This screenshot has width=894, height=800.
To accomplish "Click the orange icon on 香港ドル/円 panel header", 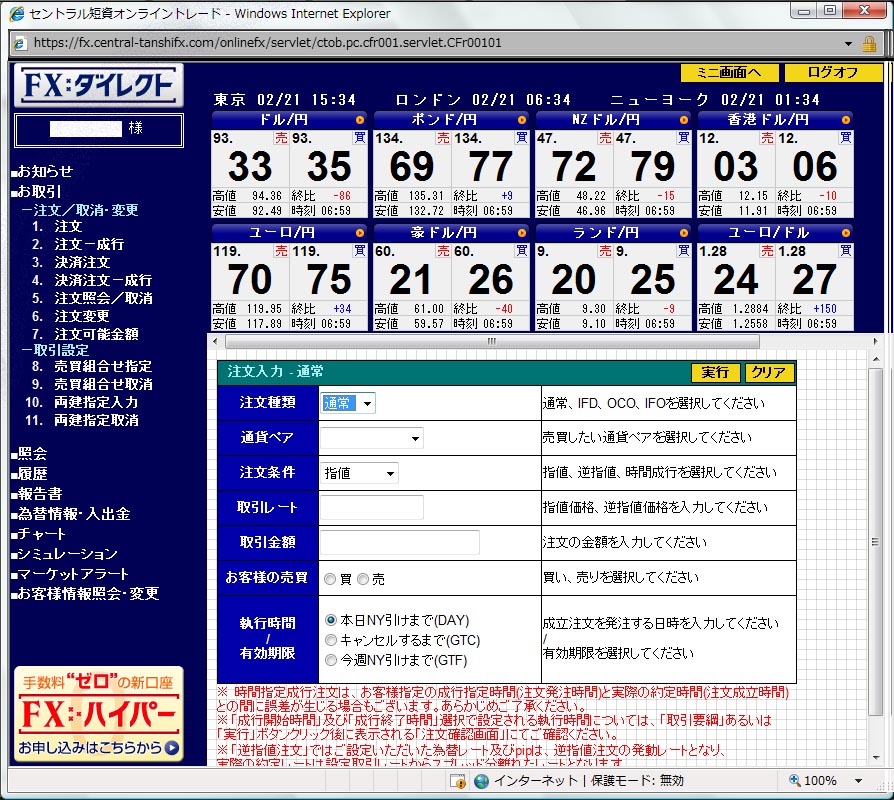I will (x=845, y=120).
